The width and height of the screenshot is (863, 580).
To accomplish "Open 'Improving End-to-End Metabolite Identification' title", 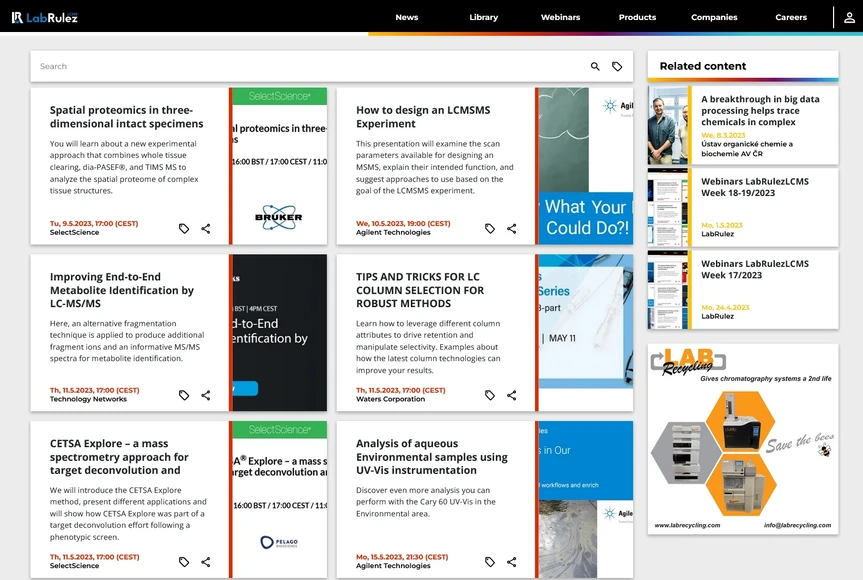I will point(122,290).
